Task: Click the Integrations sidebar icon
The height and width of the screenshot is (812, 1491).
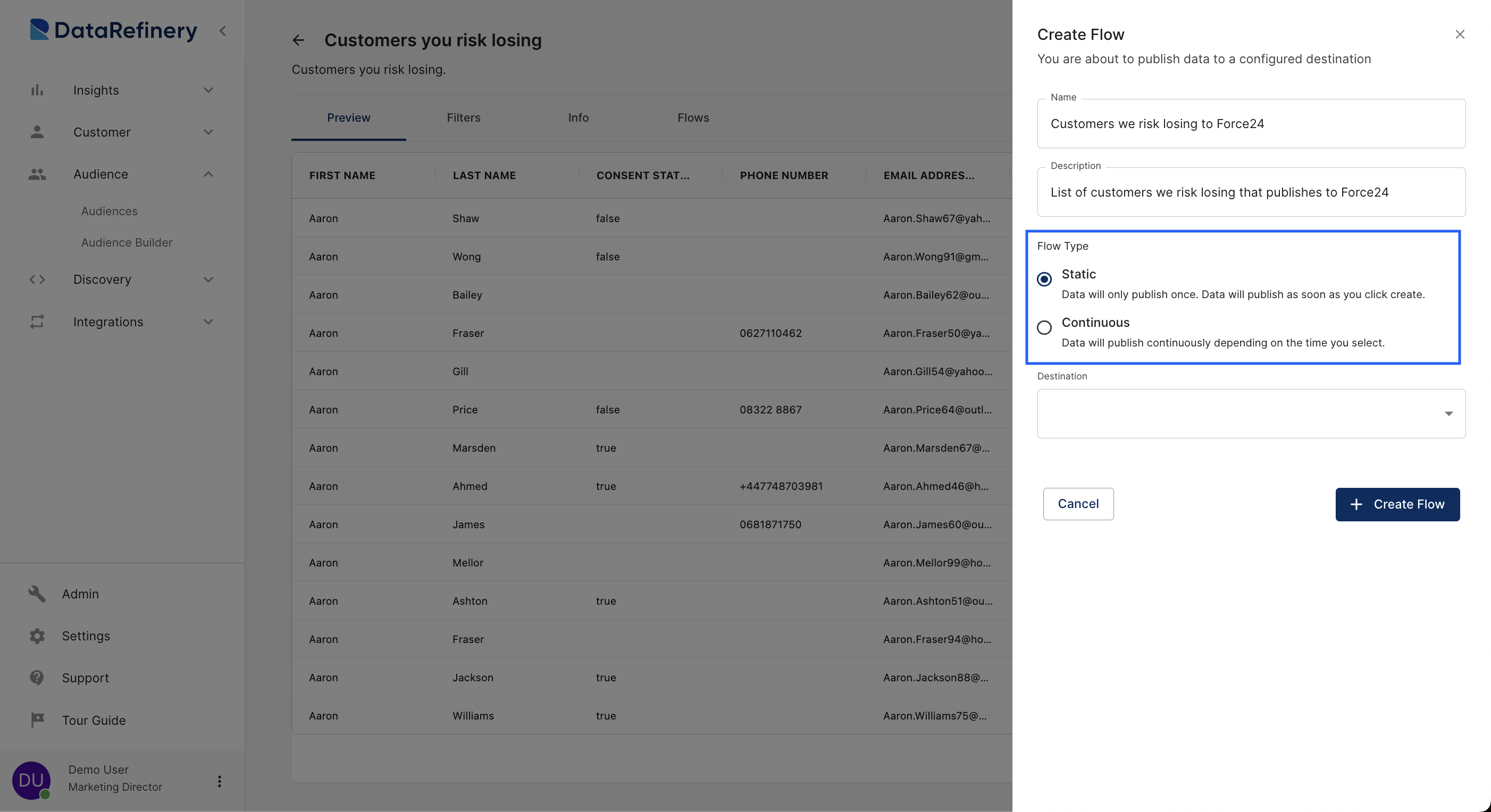Action: (x=36, y=322)
